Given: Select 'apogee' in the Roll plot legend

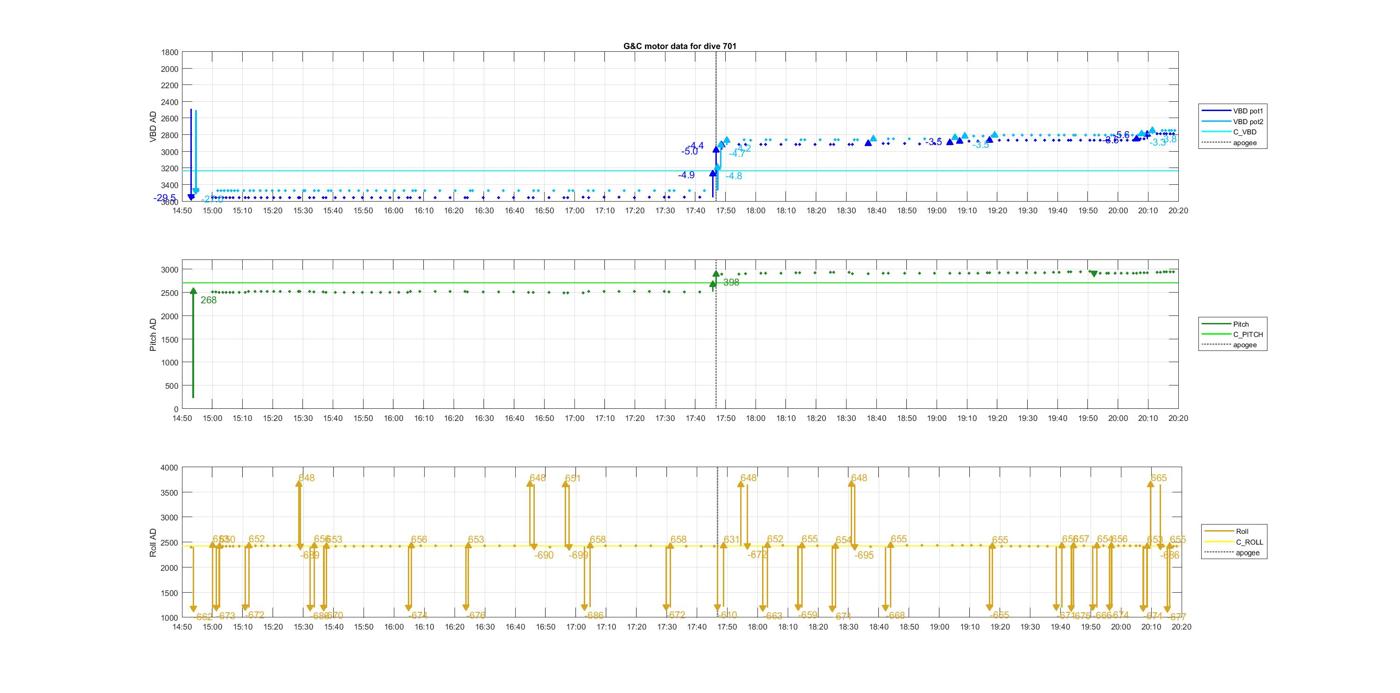Looking at the screenshot, I should (1234, 553).
